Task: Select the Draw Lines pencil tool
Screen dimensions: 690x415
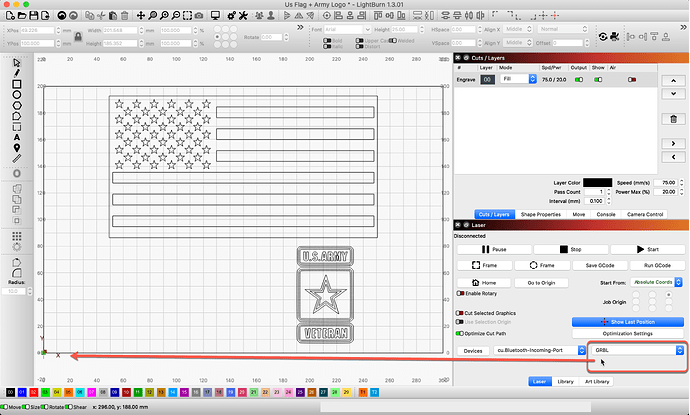Action: (x=17, y=73)
